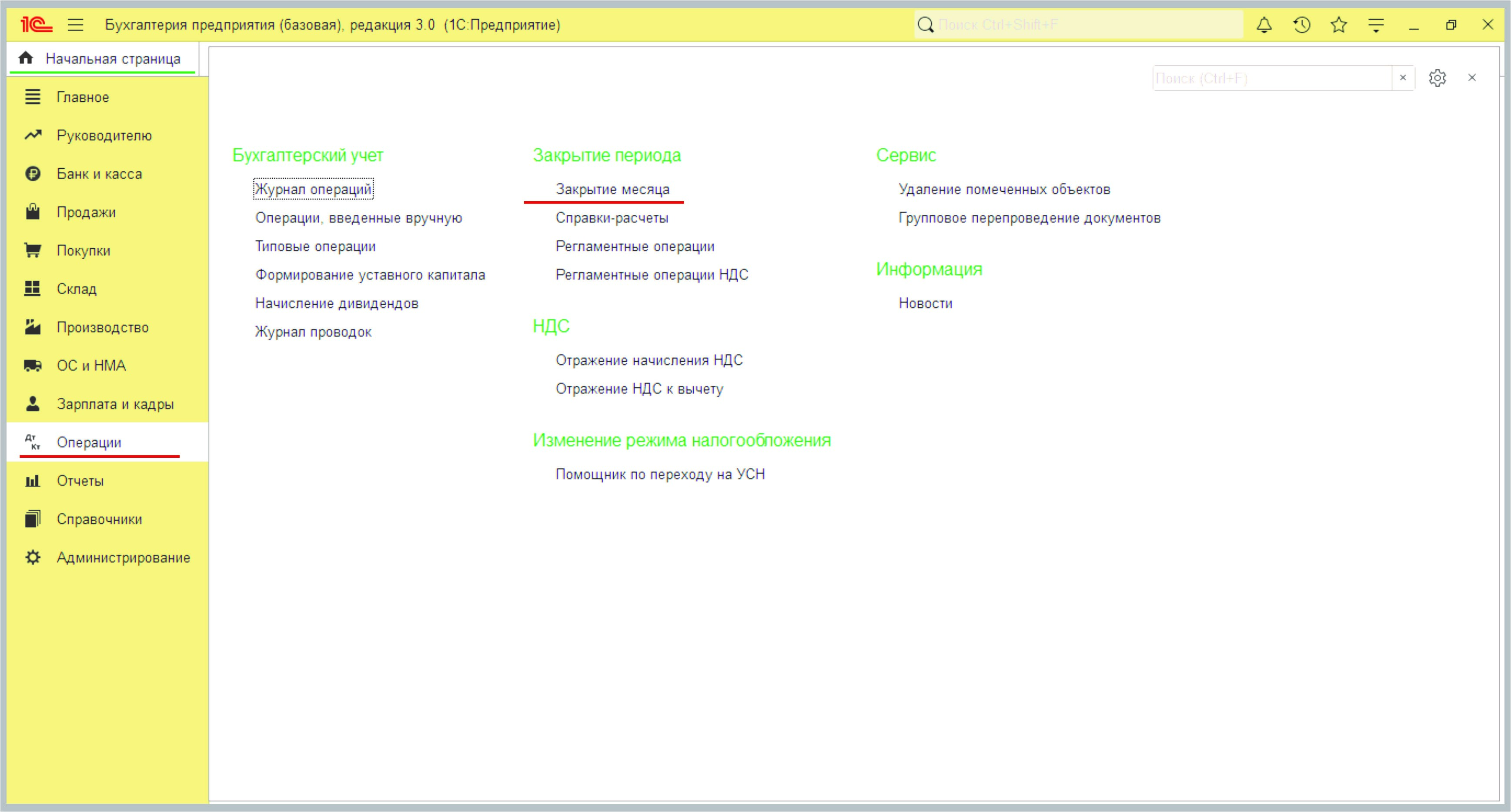Open menu settings gear icon

click(1437, 78)
